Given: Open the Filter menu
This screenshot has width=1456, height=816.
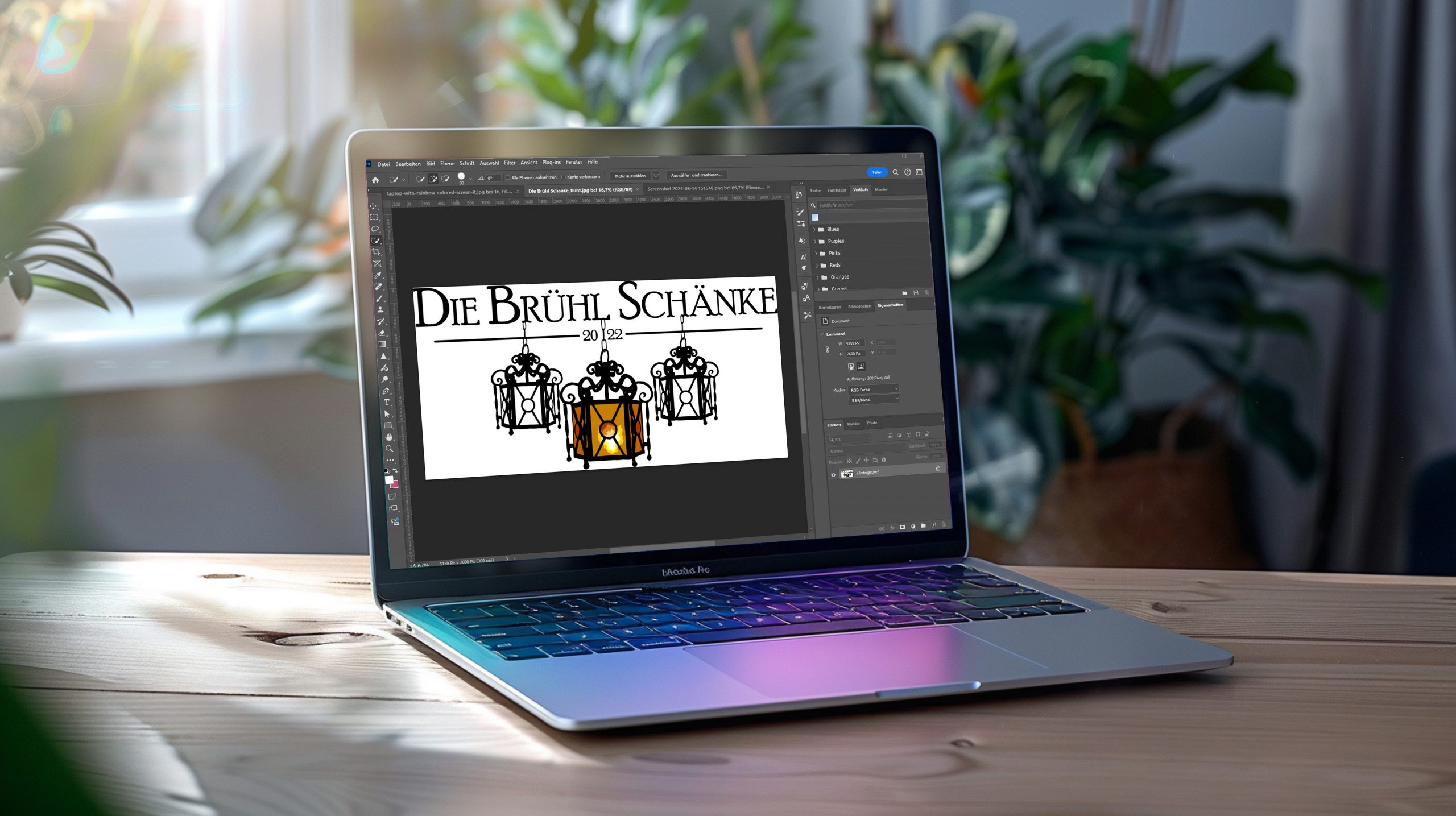Looking at the screenshot, I should pos(510,163).
